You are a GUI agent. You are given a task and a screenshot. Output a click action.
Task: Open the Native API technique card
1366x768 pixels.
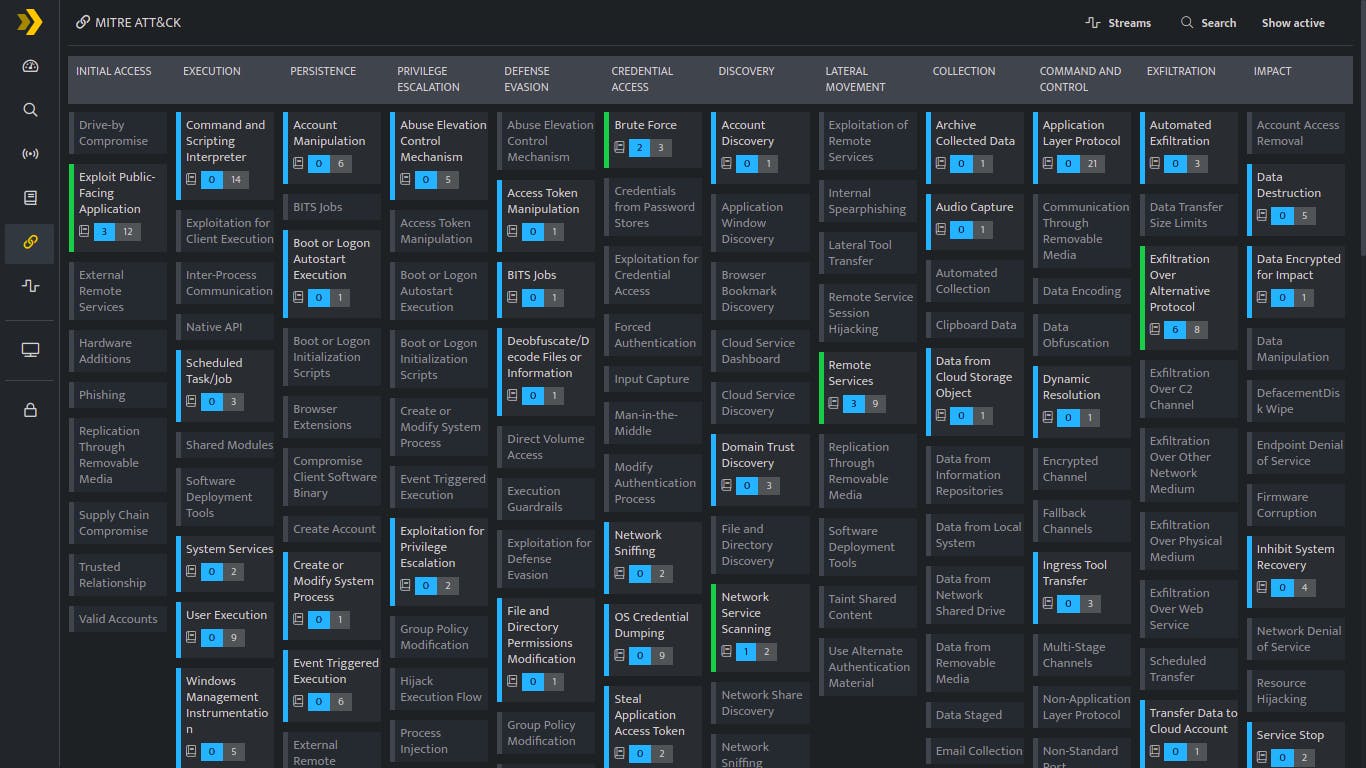[225, 327]
